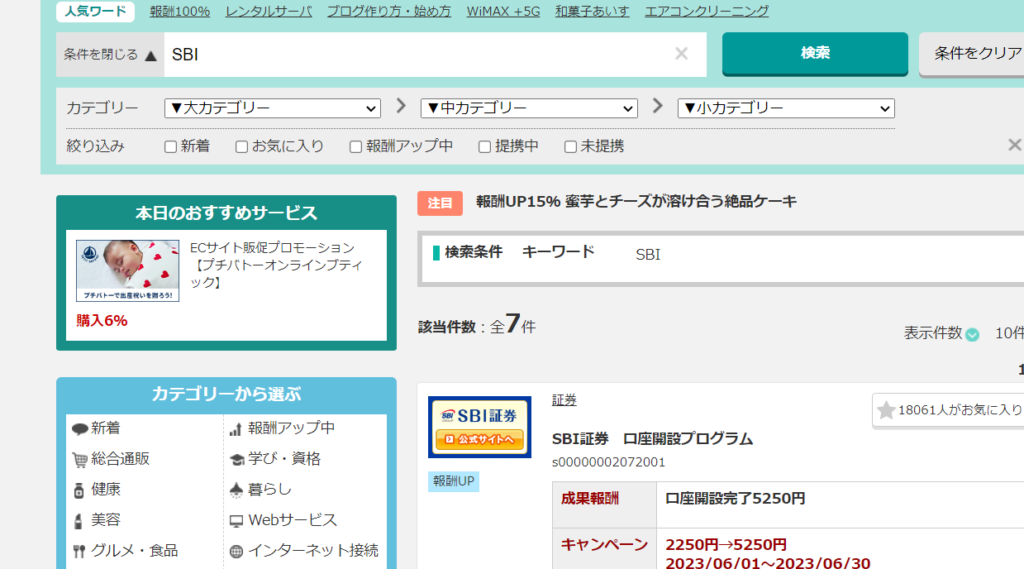Screen dimensions: 1024x569
Task: Toggle the 提携中 checkbox
Action: coord(484,147)
